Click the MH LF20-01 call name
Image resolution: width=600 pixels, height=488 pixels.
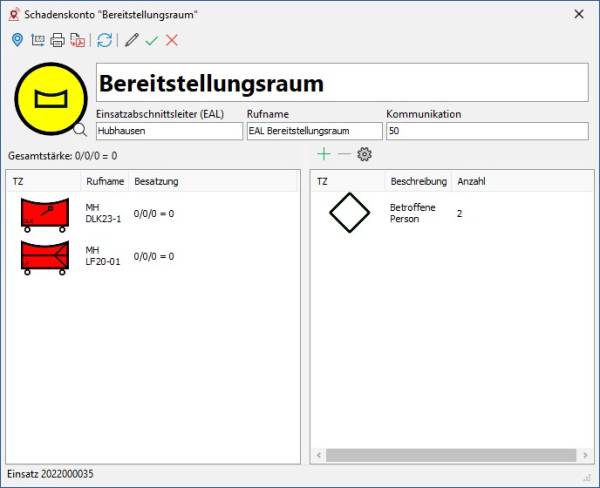(x=103, y=256)
